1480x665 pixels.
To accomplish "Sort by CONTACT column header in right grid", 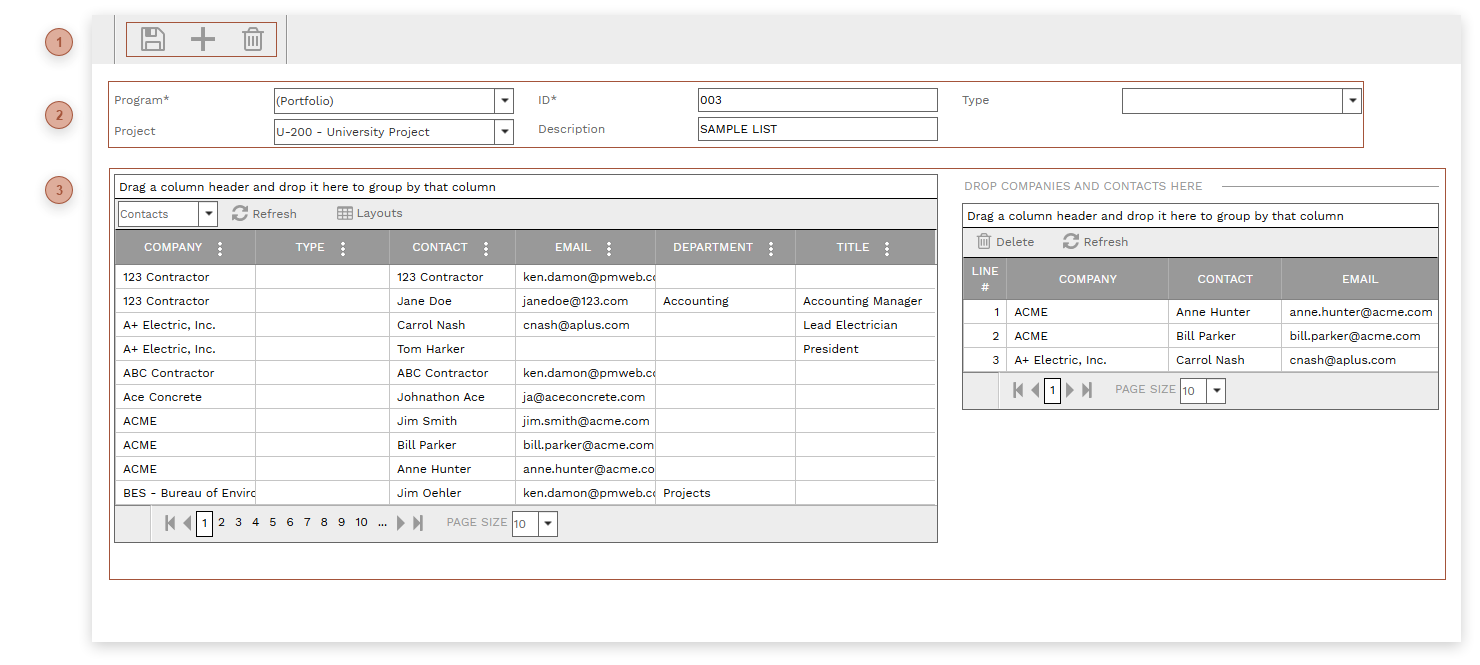I will [x=1224, y=279].
